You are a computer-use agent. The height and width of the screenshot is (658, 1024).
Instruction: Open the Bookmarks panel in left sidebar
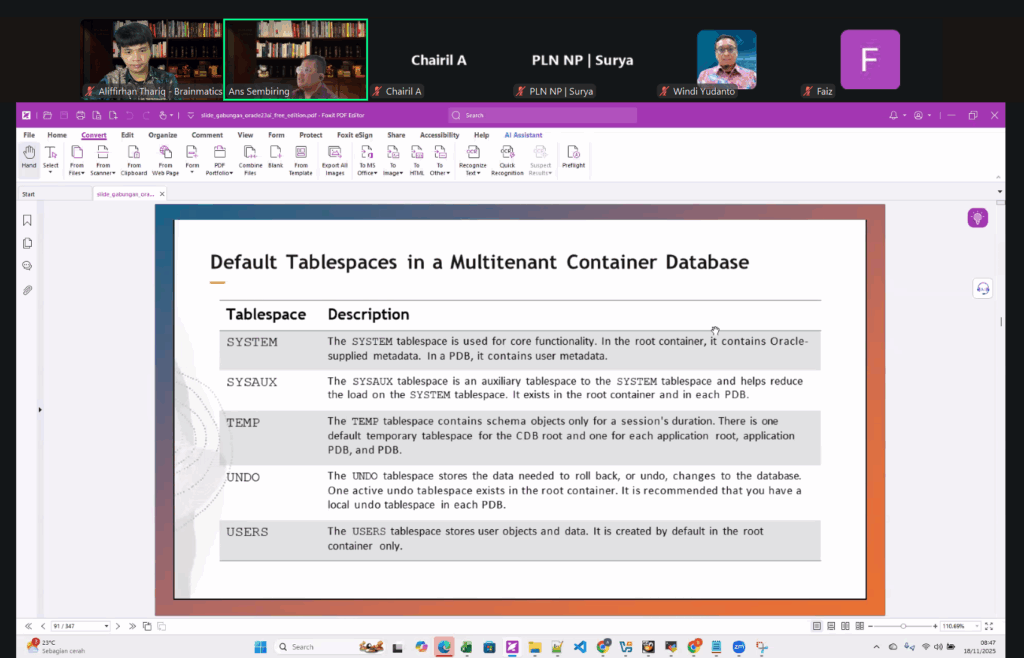[27, 220]
